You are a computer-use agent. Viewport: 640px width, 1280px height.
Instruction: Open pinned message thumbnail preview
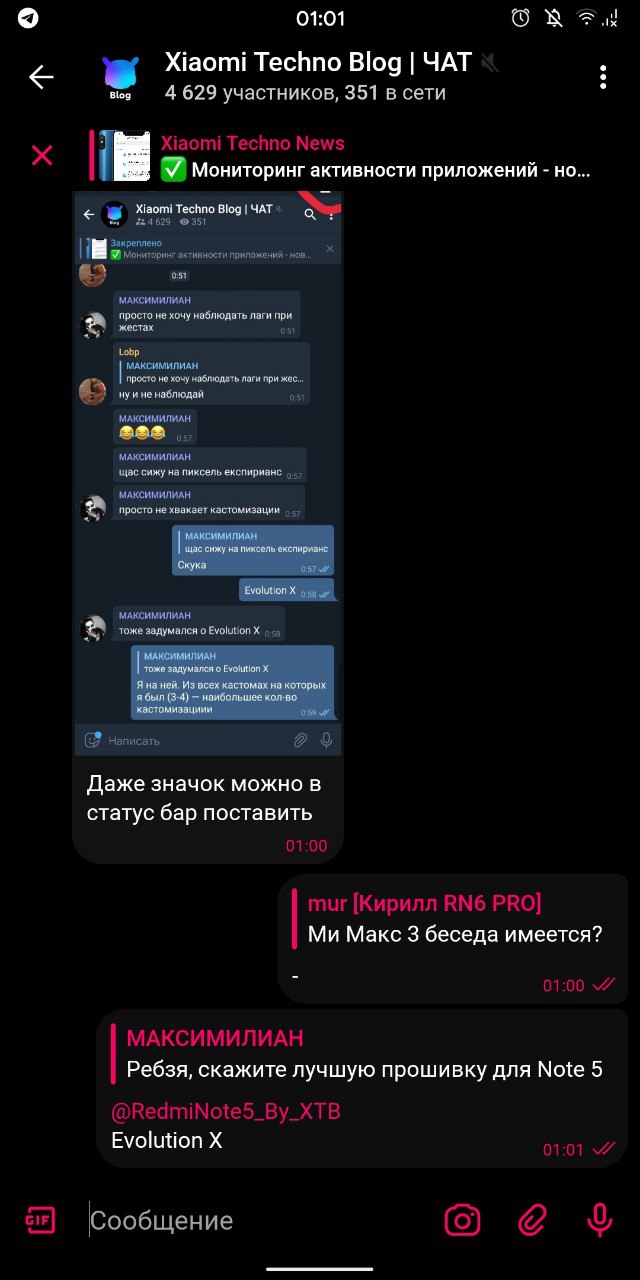click(124, 156)
